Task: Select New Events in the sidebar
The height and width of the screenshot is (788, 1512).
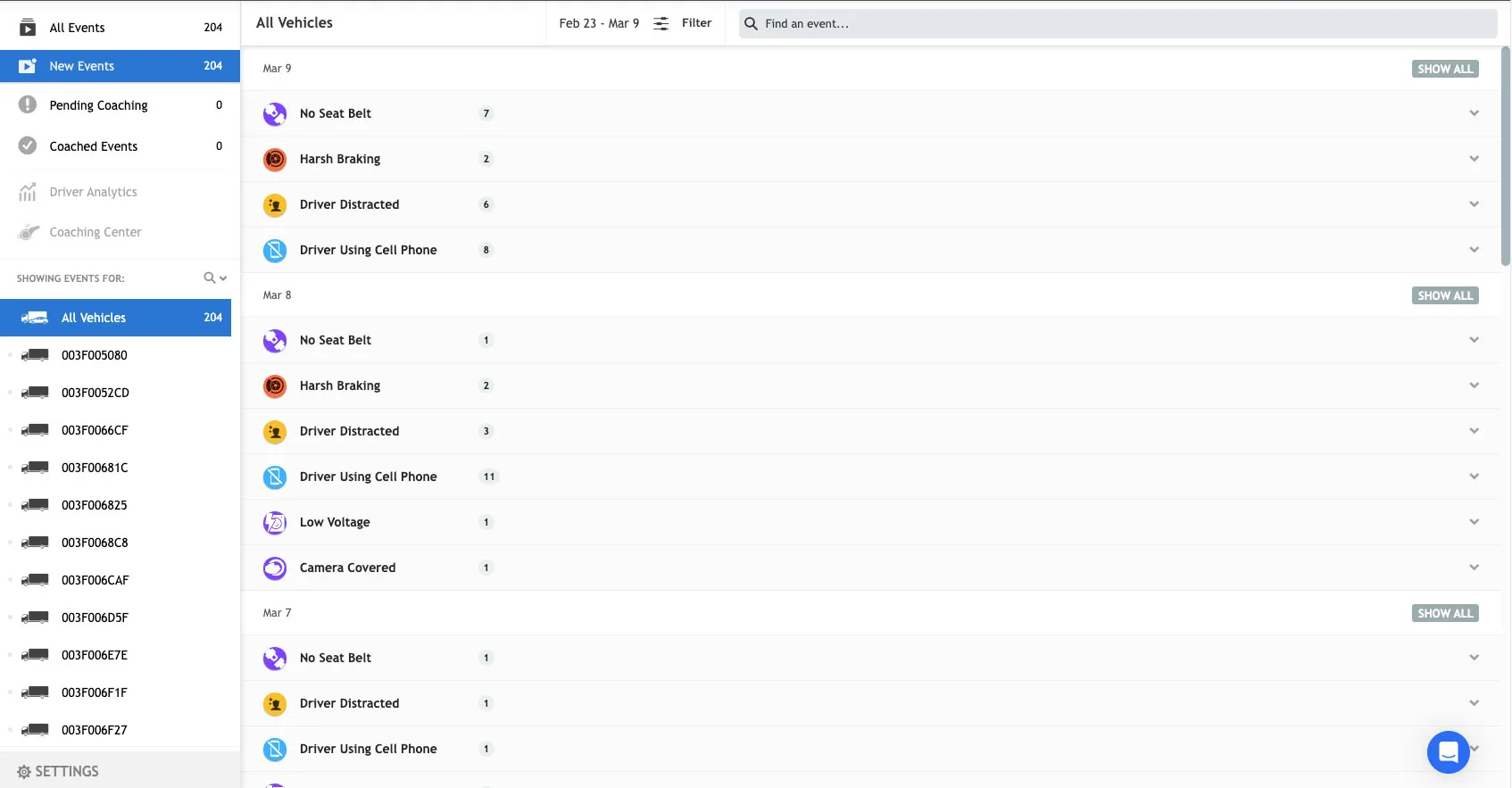Action: click(120, 66)
